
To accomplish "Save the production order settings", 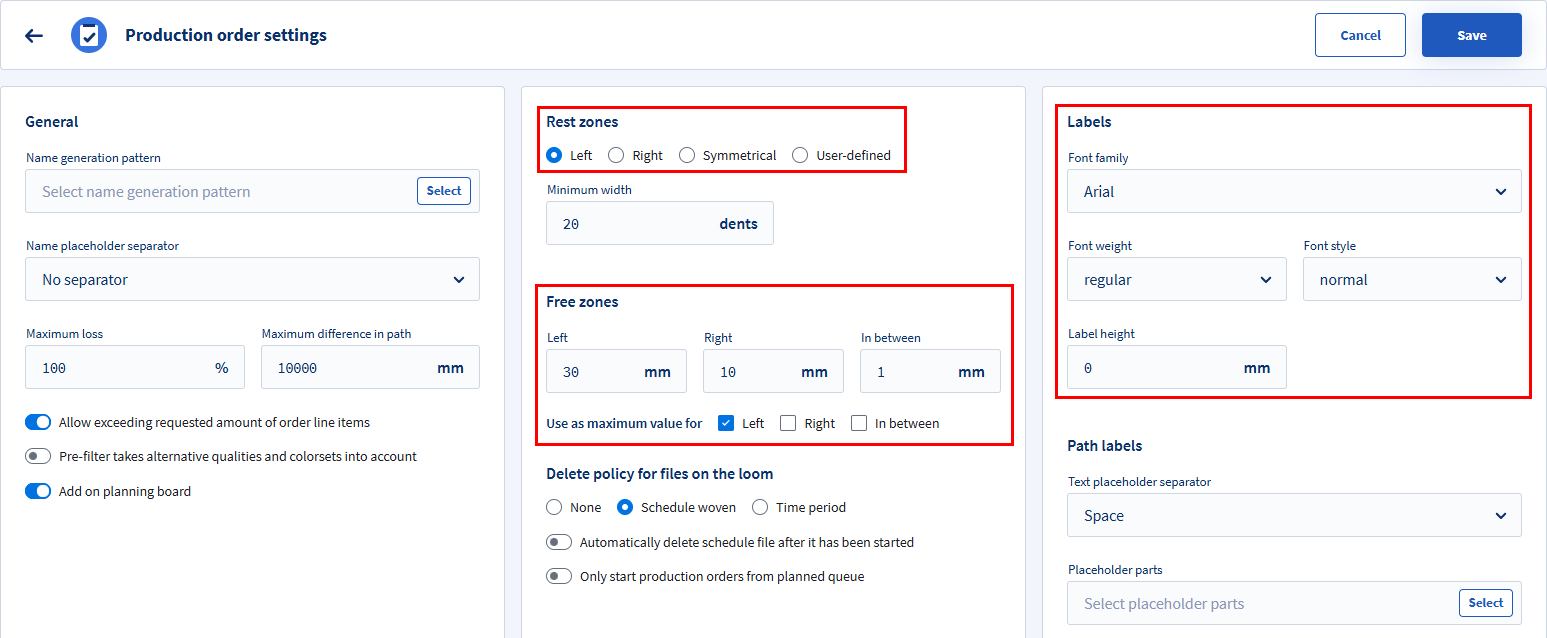I will coord(1472,35).
